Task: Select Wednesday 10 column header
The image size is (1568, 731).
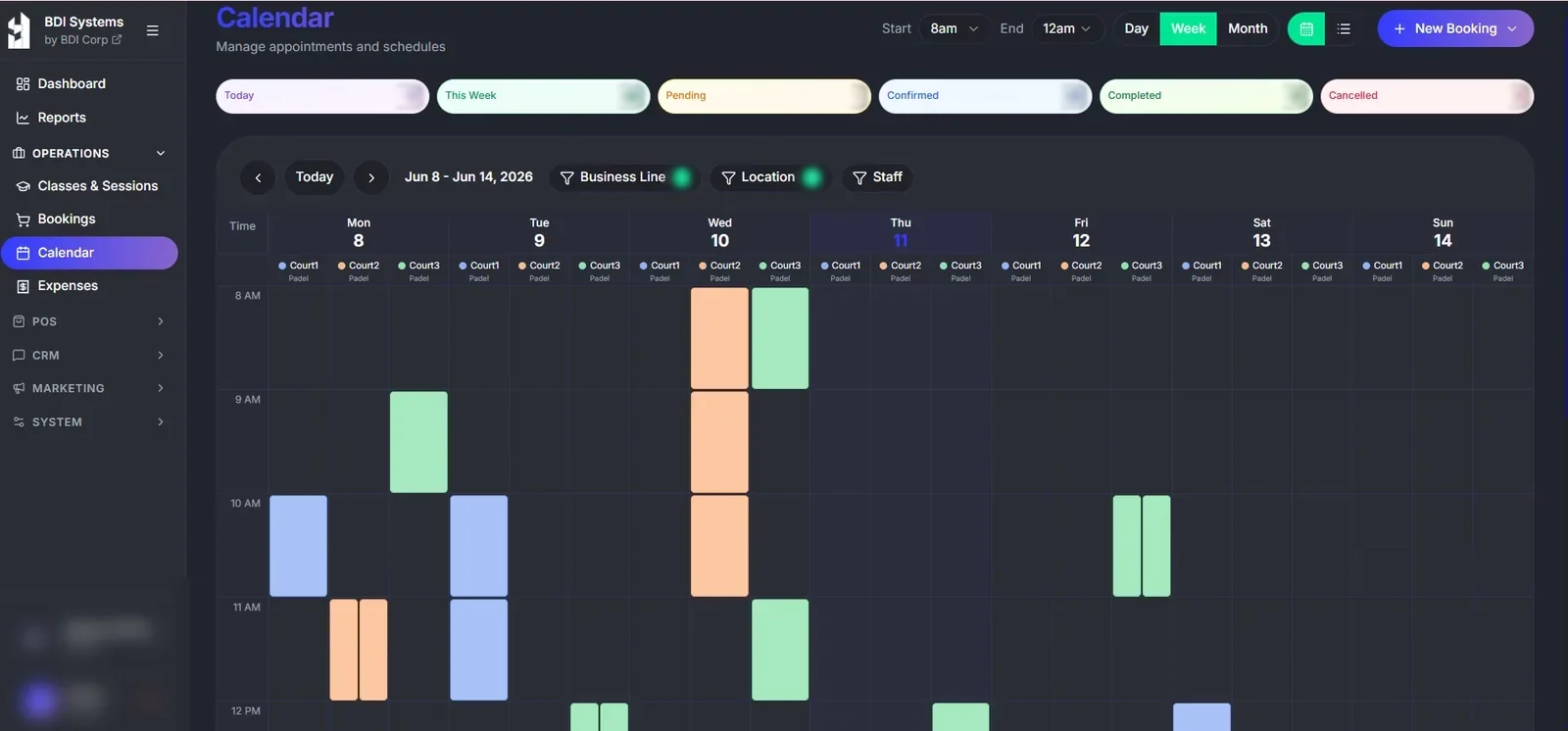Action: 719,233
